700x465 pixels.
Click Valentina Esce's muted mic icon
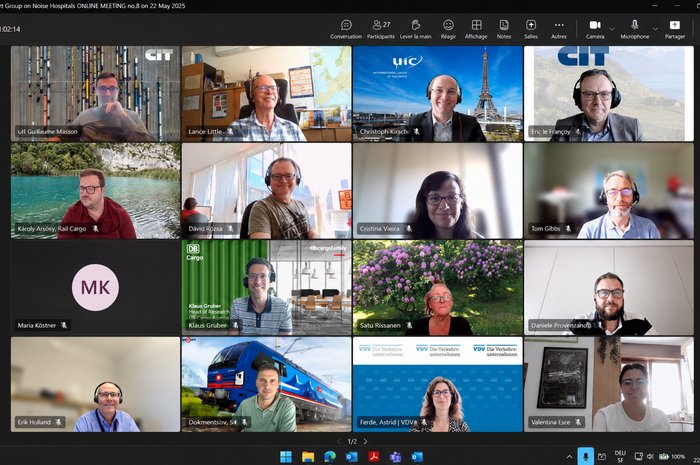click(578, 422)
